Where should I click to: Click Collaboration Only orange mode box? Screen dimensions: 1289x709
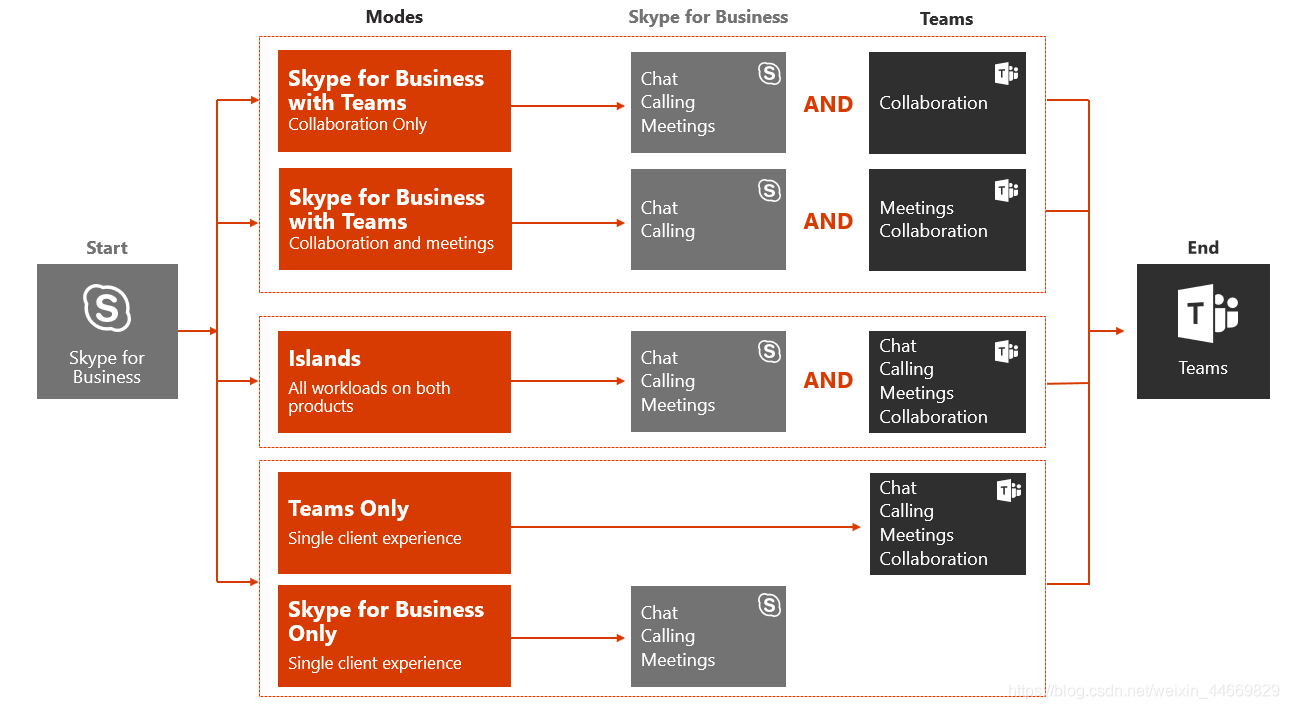[x=394, y=101]
